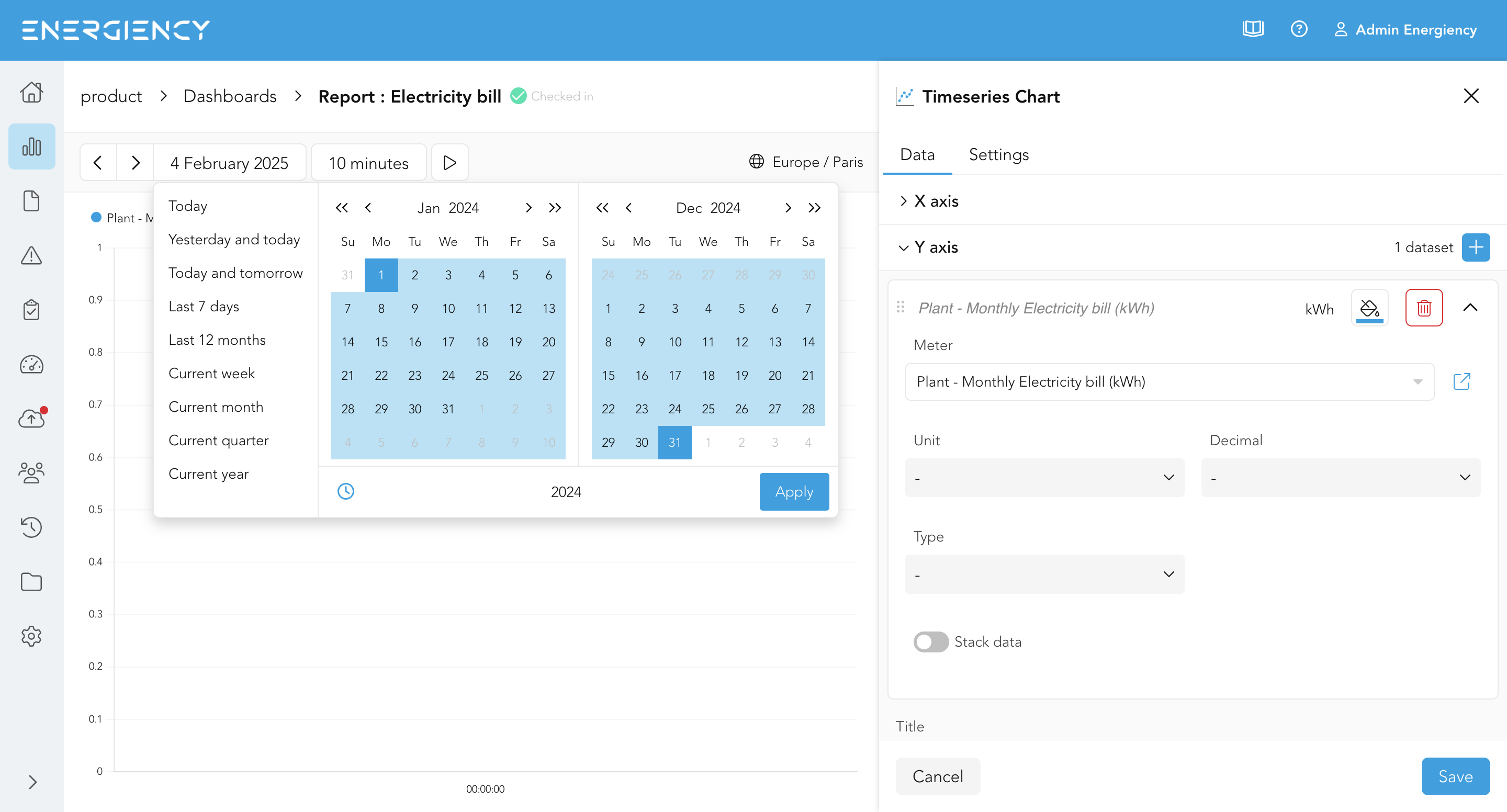Jump back one year in Jan 2024 calendar
Image resolution: width=1507 pixels, height=812 pixels.
tap(342, 208)
